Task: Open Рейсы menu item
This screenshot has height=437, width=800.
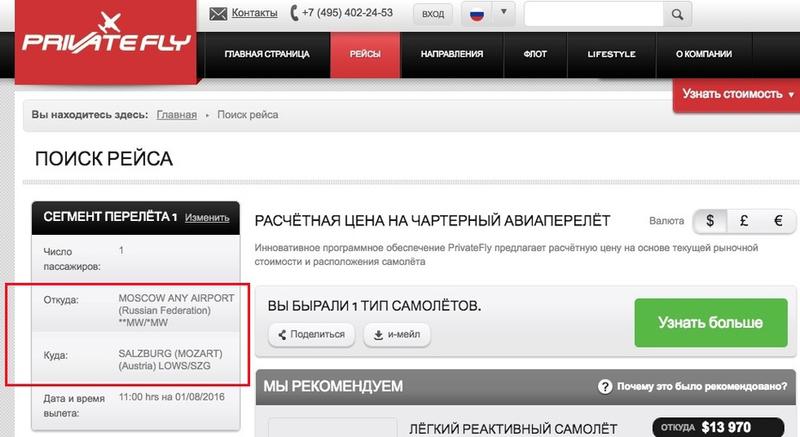Action: tap(365, 54)
